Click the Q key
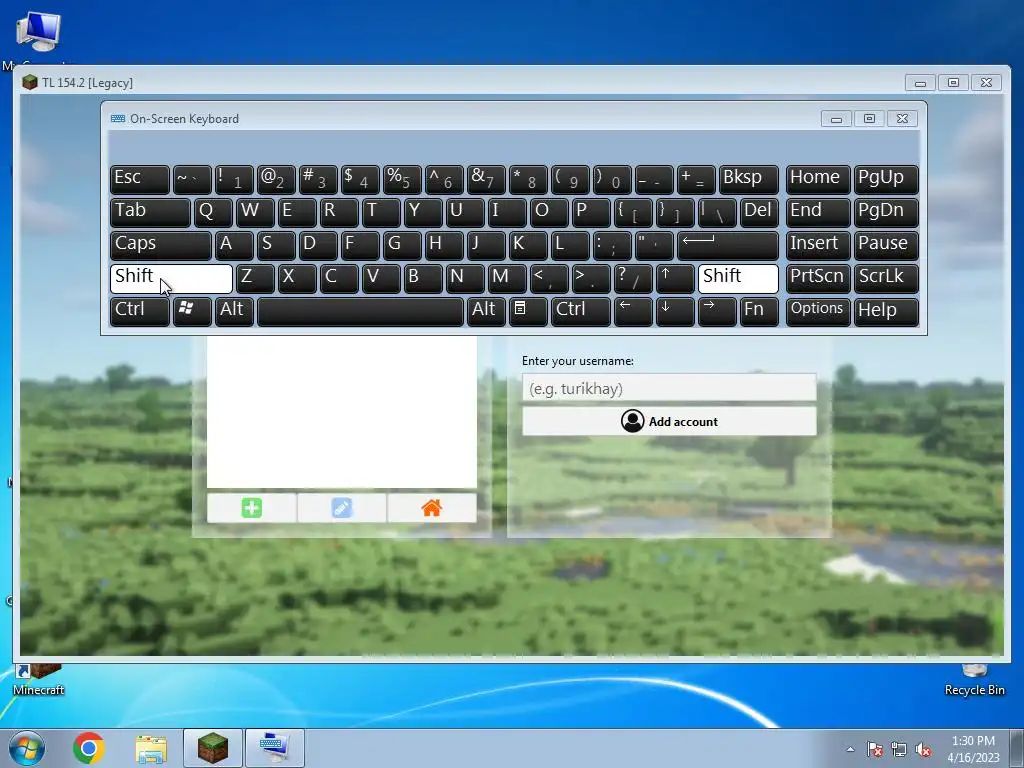This screenshot has height=768, width=1024. [213, 213]
